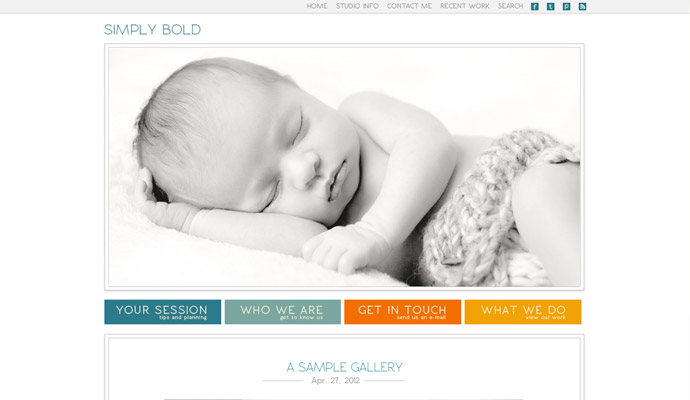Click the Apr. 27, 2012 post date

(335, 380)
